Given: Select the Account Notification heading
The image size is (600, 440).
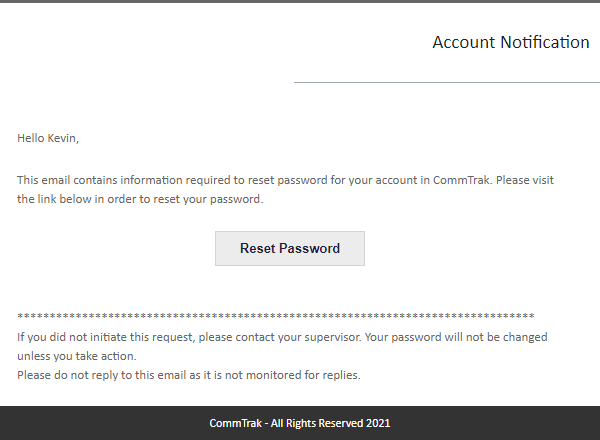Looking at the screenshot, I should tap(511, 42).
